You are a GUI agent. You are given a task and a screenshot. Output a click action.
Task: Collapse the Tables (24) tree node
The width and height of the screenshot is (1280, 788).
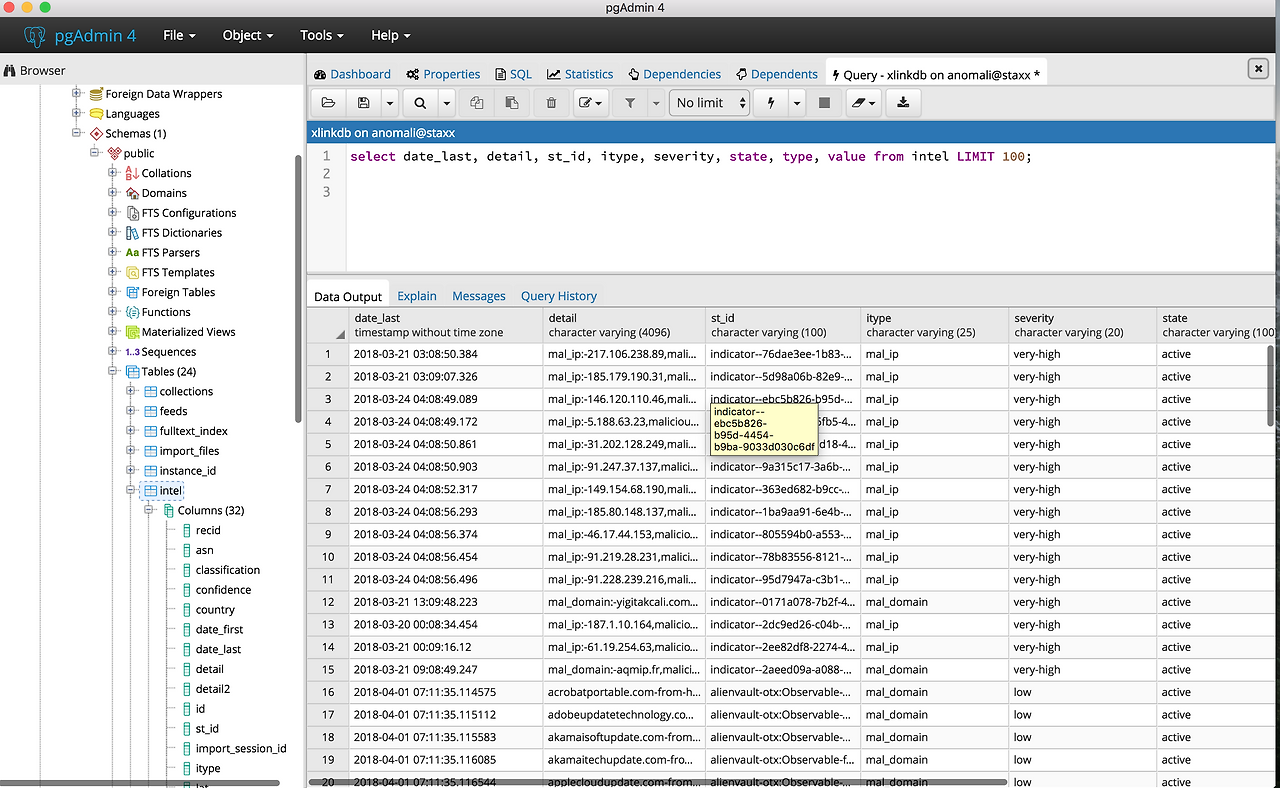pyautogui.click(x=113, y=372)
